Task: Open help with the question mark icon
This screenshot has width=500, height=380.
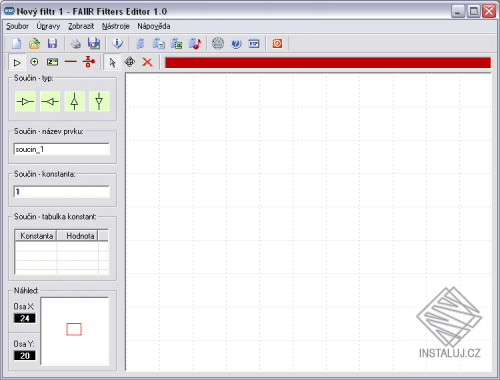Action: tap(236, 44)
